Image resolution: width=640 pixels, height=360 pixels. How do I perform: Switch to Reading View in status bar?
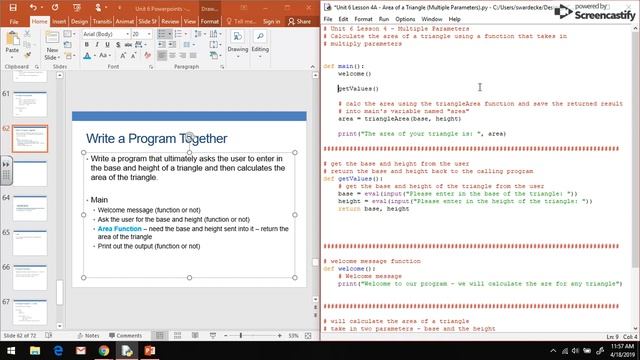(x=195, y=336)
